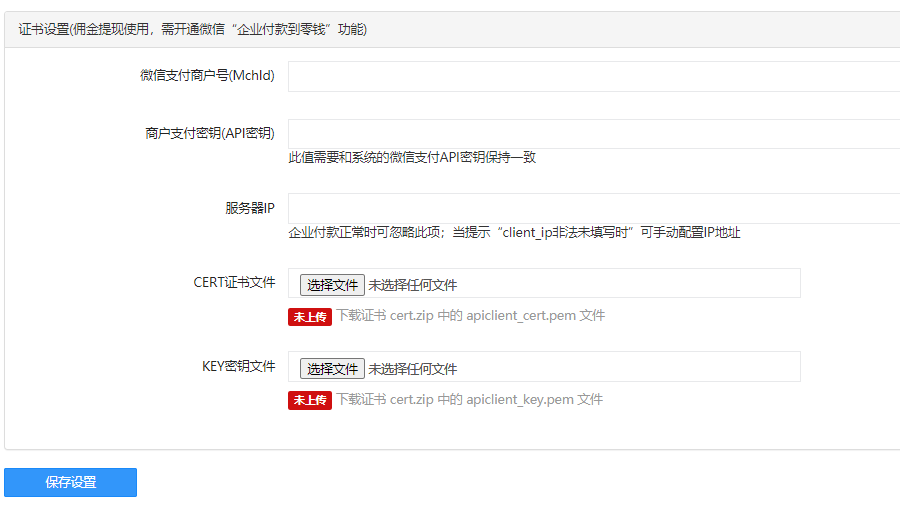
Task: Click label 商户支付密钥(API密钥)
Action: pyautogui.click(x=210, y=133)
